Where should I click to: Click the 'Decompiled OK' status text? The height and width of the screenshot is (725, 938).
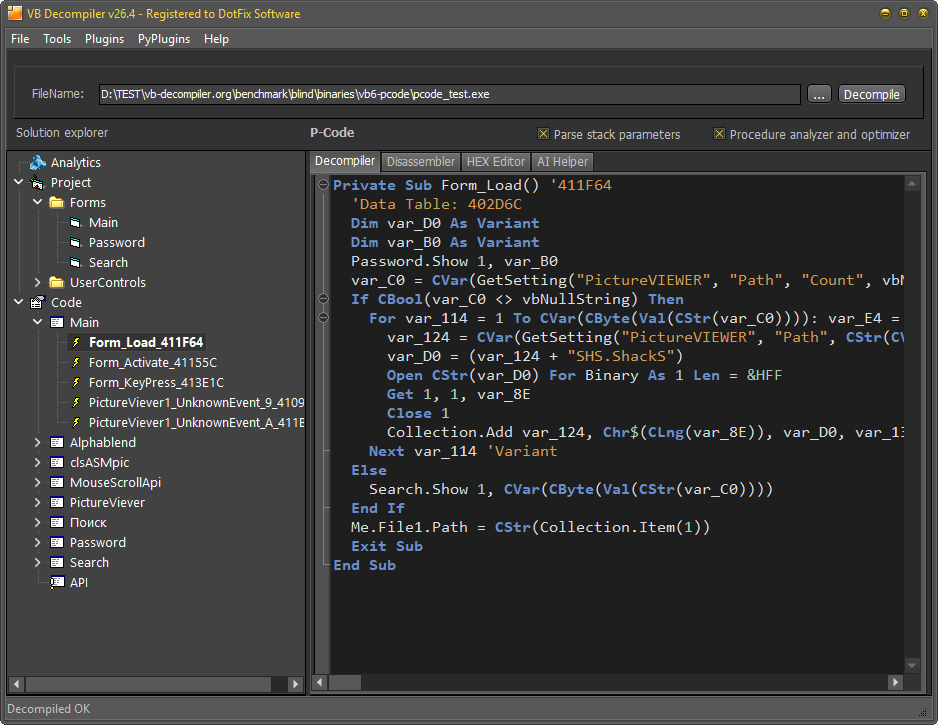coord(48,709)
